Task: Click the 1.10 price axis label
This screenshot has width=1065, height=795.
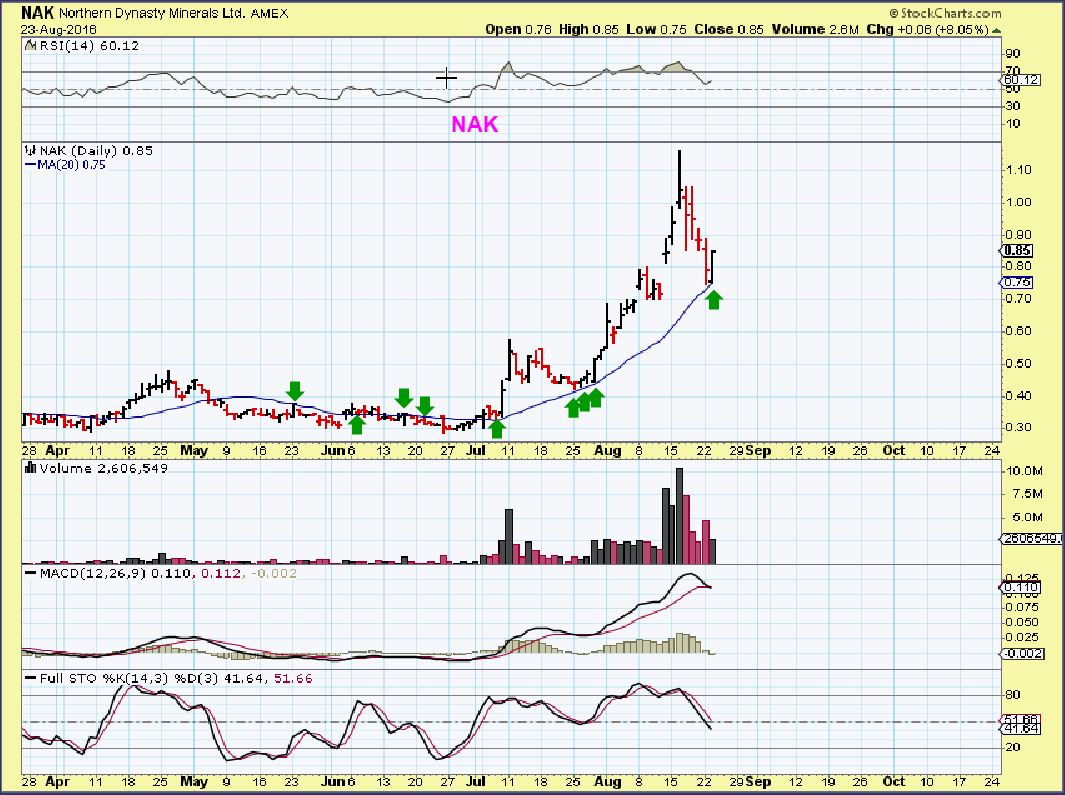Action: (1018, 170)
